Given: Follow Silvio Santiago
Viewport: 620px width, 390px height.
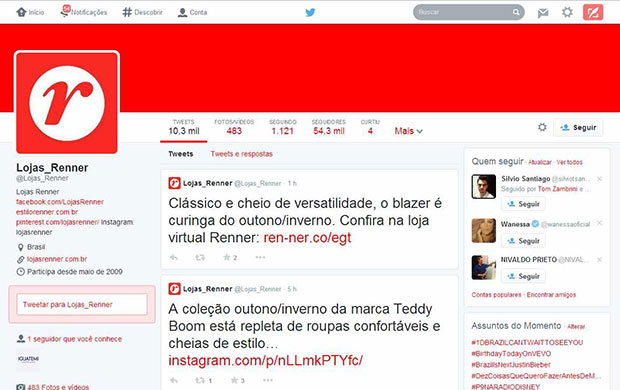Looking at the screenshot, I should (523, 204).
